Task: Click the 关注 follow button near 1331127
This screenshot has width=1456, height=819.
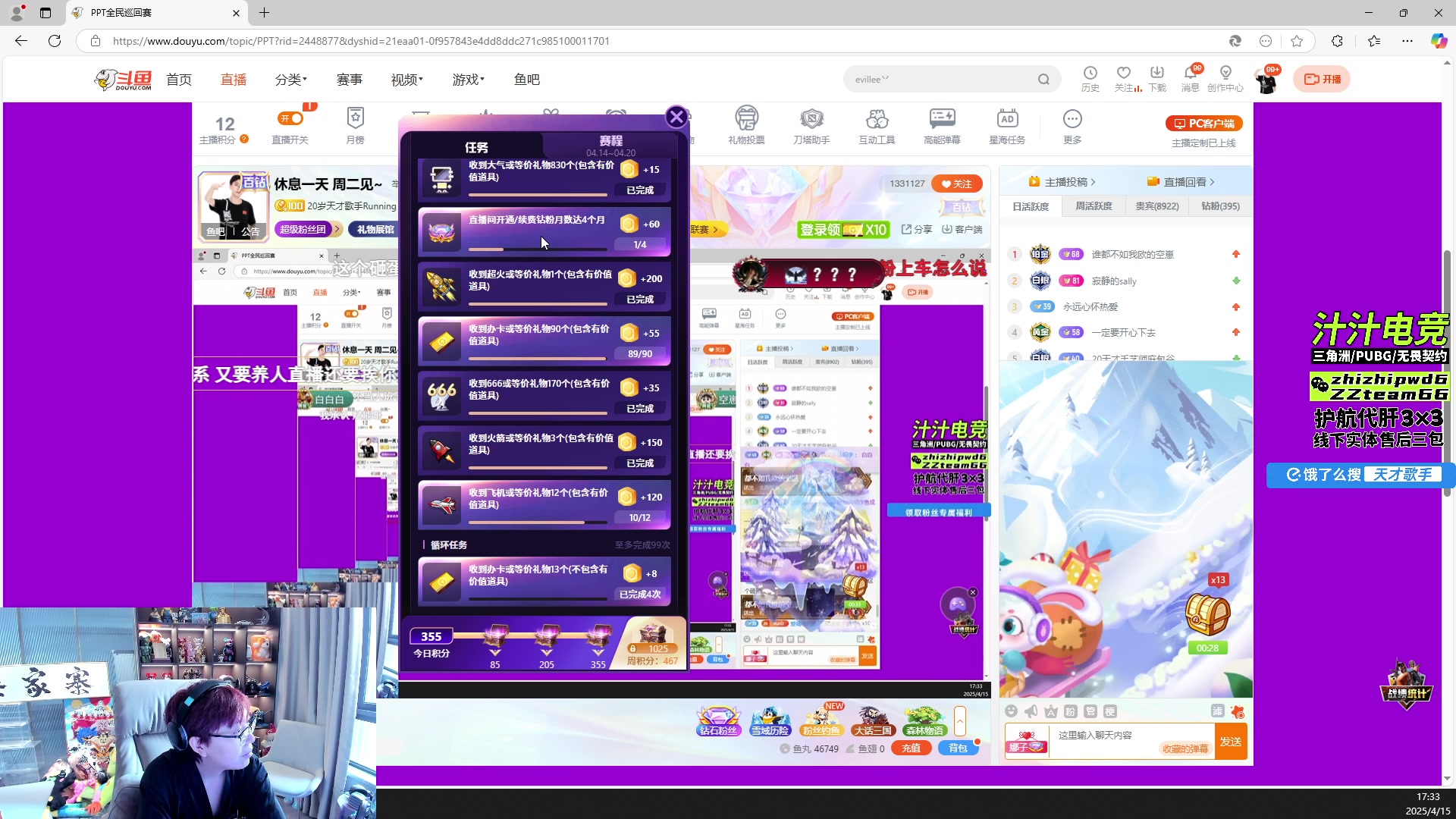Action: pyautogui.click(x=956, y=184)
